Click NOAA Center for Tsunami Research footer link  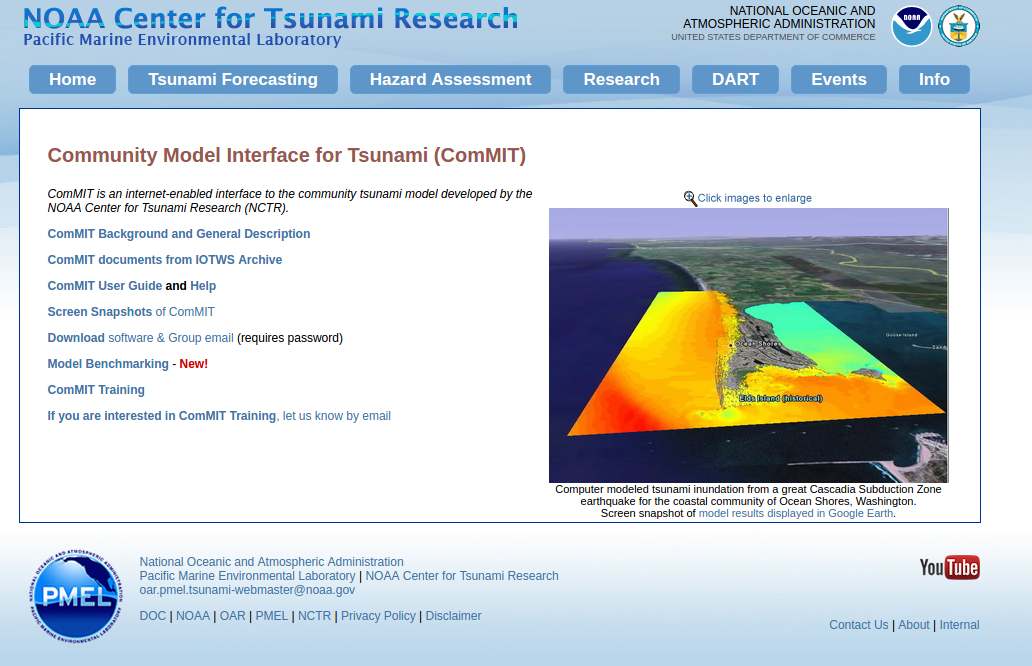[x=462, y=576]
